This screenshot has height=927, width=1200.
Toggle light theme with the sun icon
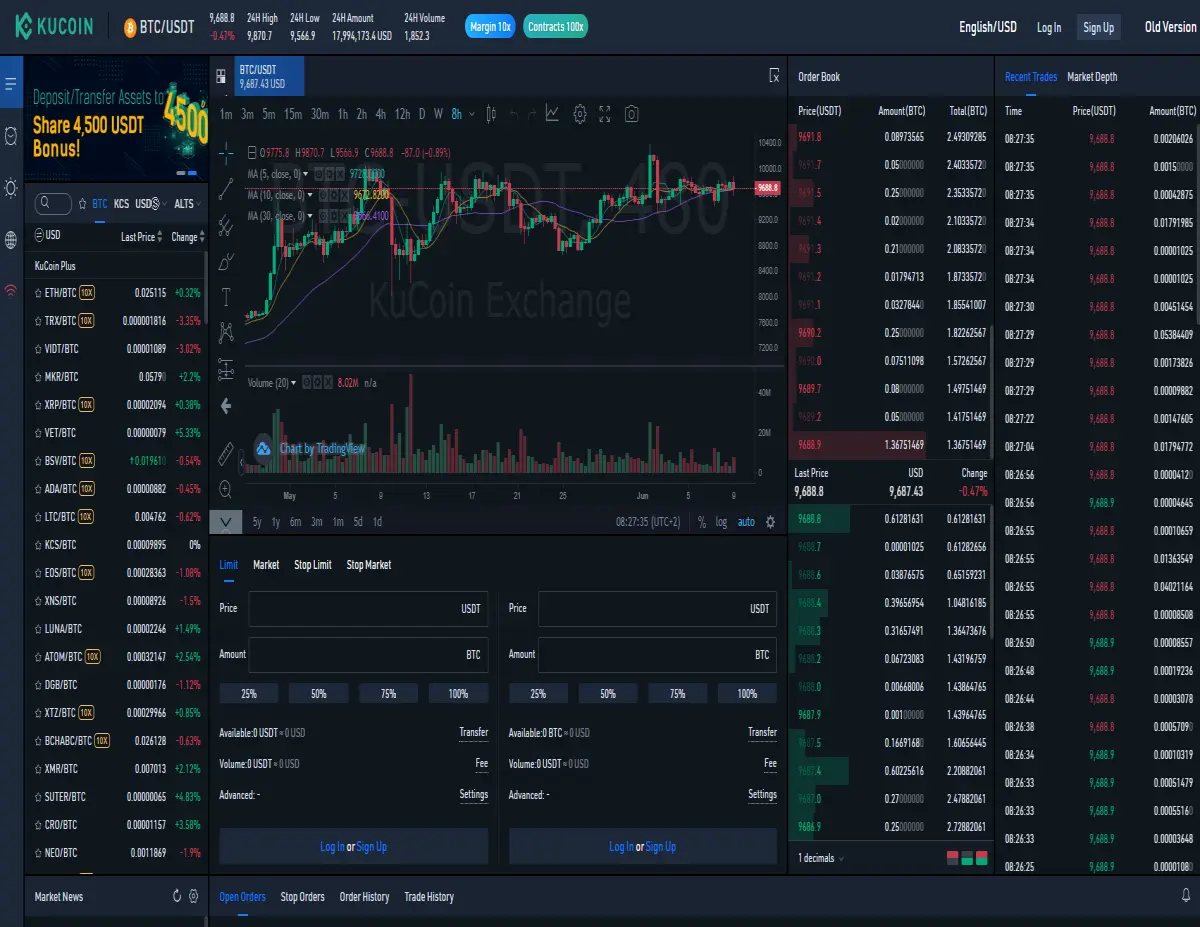tap(11, 187)
